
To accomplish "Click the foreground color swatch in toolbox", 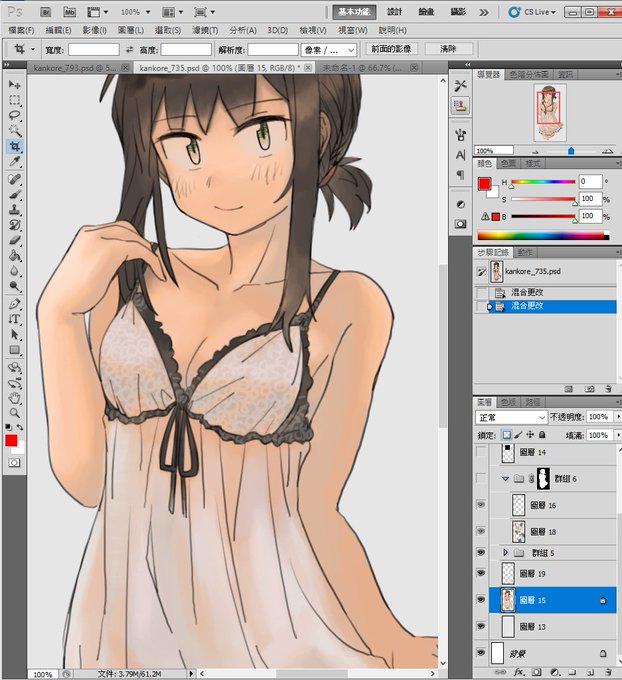I will [11, 441].
